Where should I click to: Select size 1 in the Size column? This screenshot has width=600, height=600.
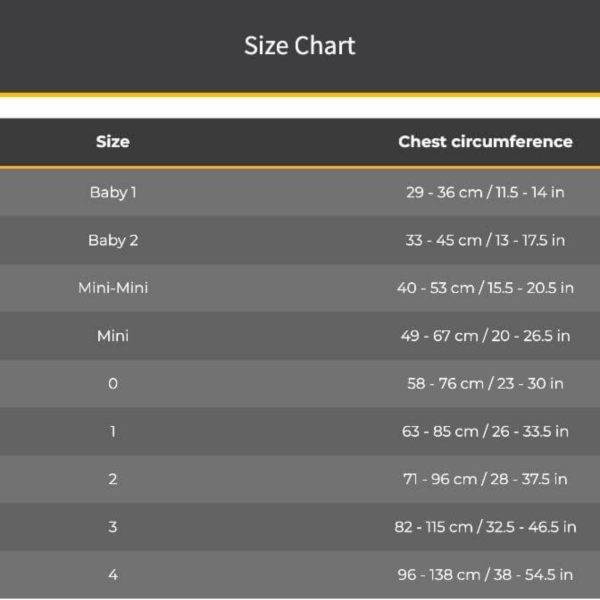(112, 432)
